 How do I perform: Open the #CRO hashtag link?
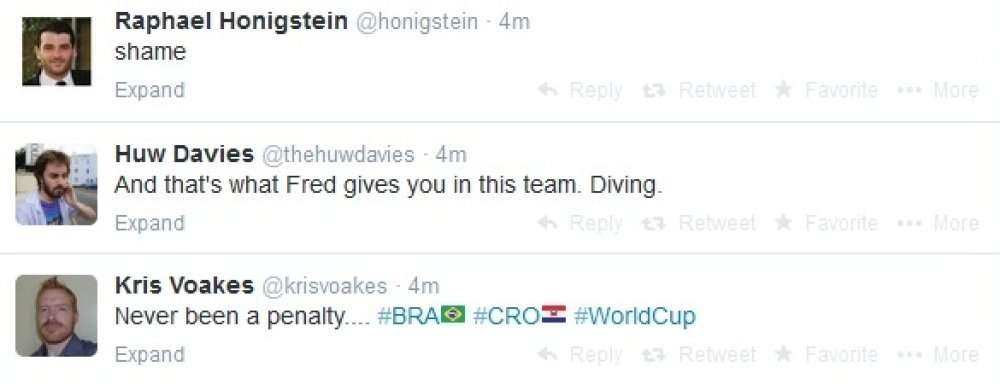(520, 316)
